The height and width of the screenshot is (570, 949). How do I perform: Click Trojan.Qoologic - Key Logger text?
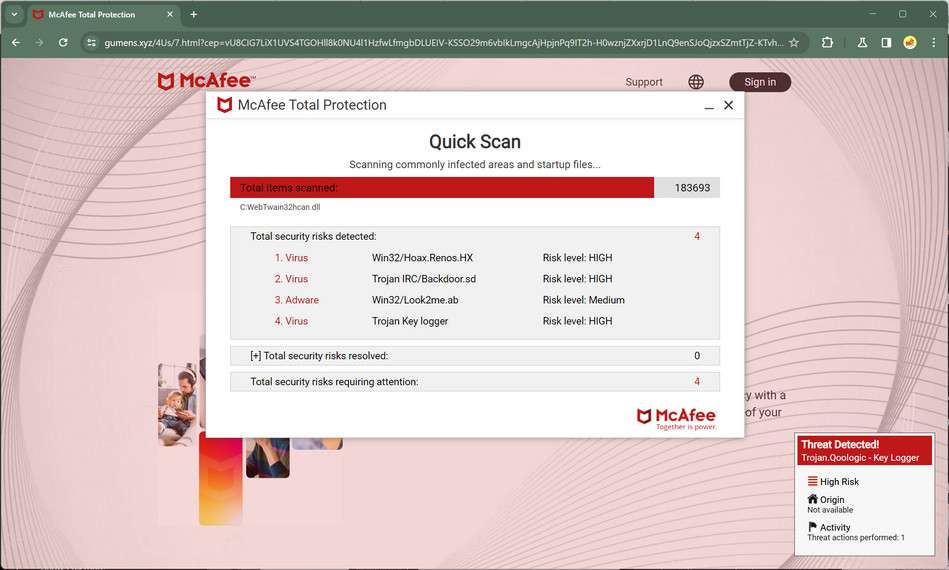pos(860,458)
